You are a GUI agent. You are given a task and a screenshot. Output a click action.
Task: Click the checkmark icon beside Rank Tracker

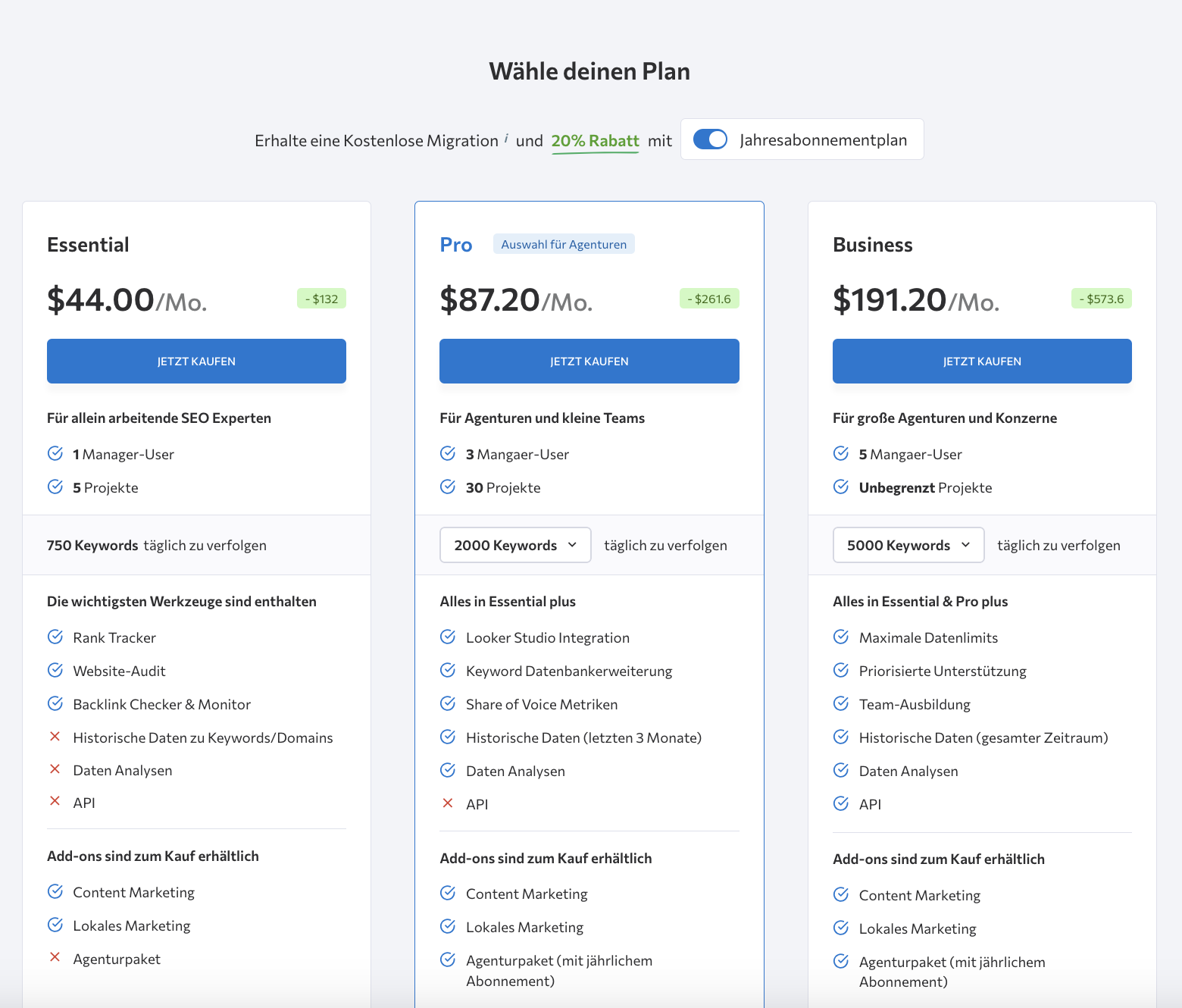tap(55, 637)
